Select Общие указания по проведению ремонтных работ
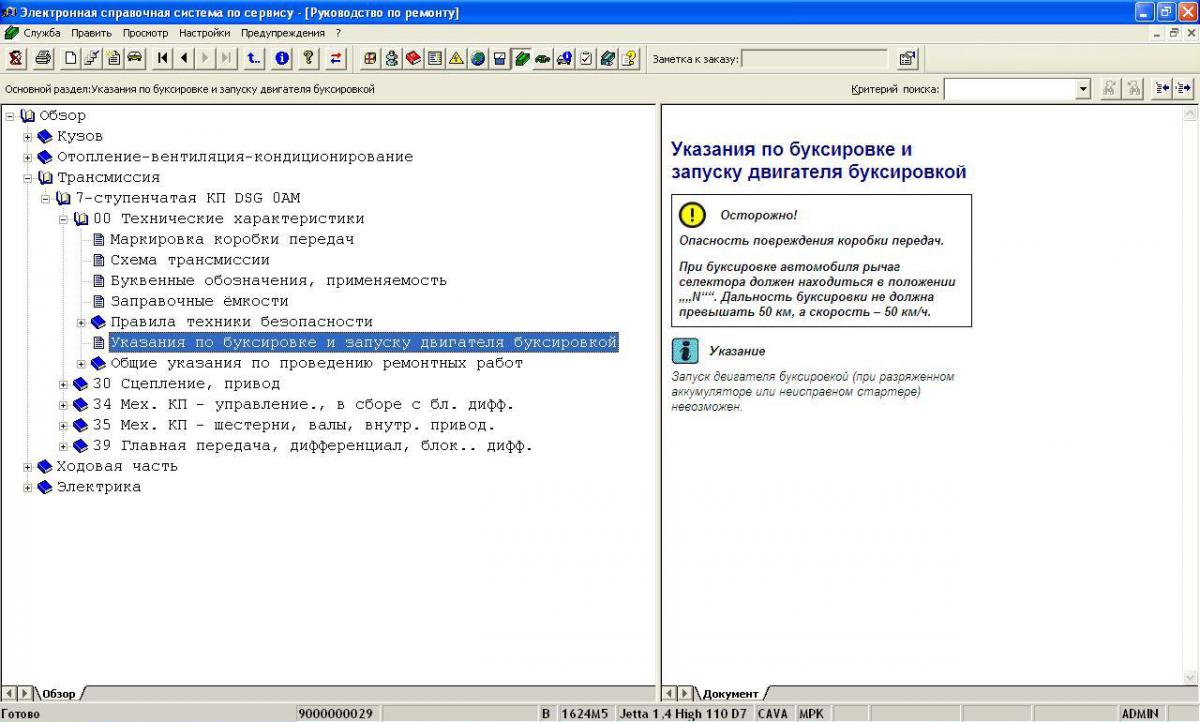The height and width of the screenshot is (722, 1200). [317, 364]
